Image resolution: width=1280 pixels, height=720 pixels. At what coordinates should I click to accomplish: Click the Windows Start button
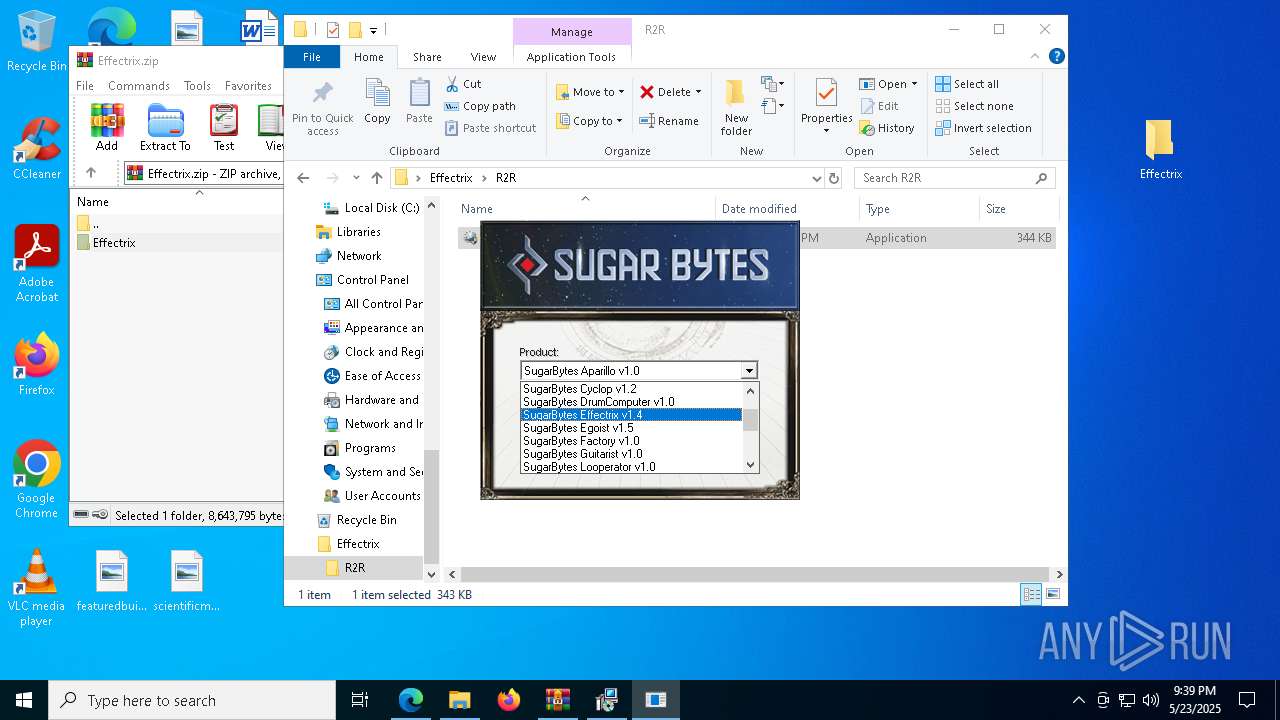[23, 700]
